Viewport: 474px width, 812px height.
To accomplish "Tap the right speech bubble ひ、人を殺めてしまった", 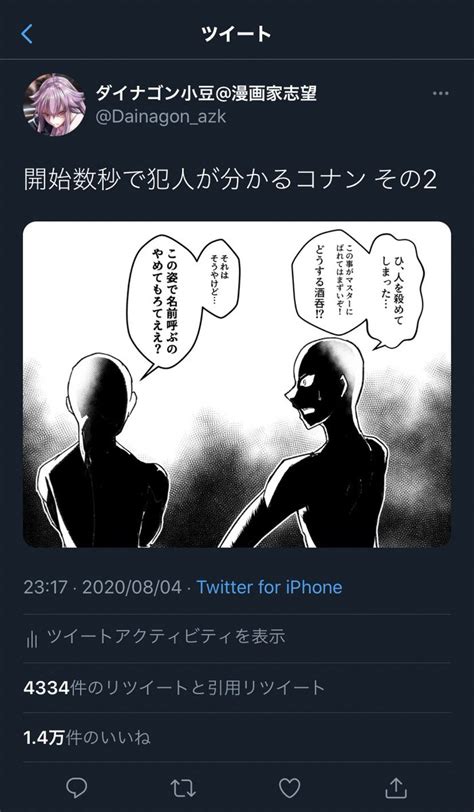I will point(394,290).
